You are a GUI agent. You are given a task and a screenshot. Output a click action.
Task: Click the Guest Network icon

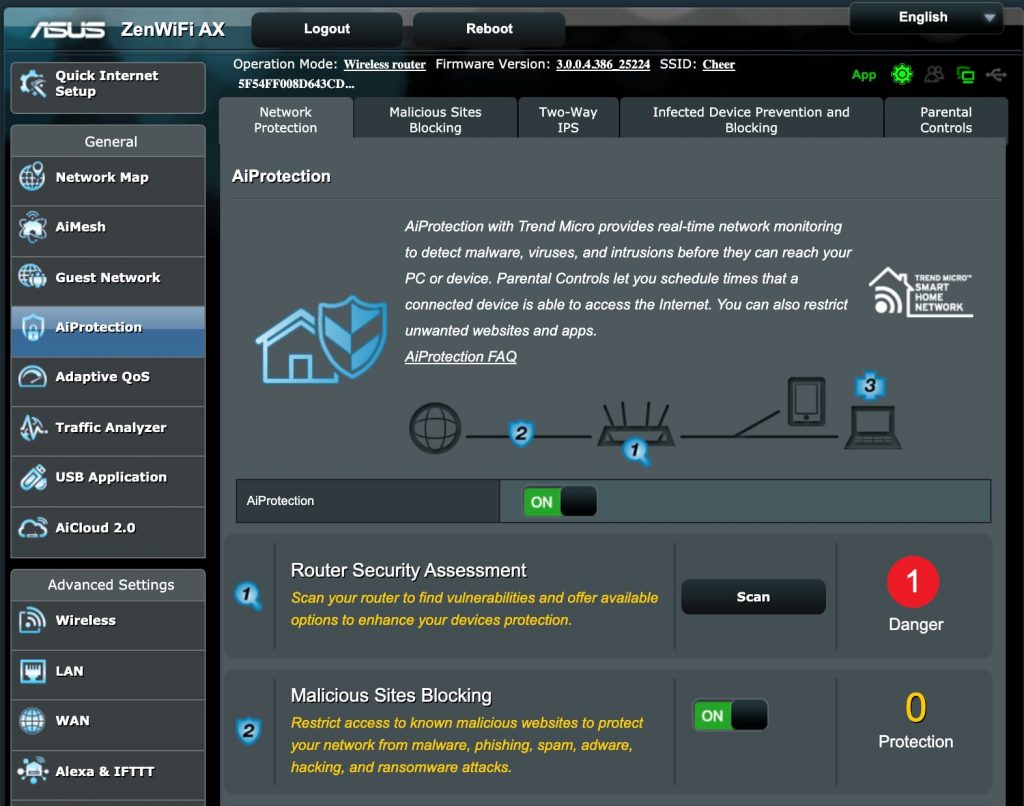(32, 276)
